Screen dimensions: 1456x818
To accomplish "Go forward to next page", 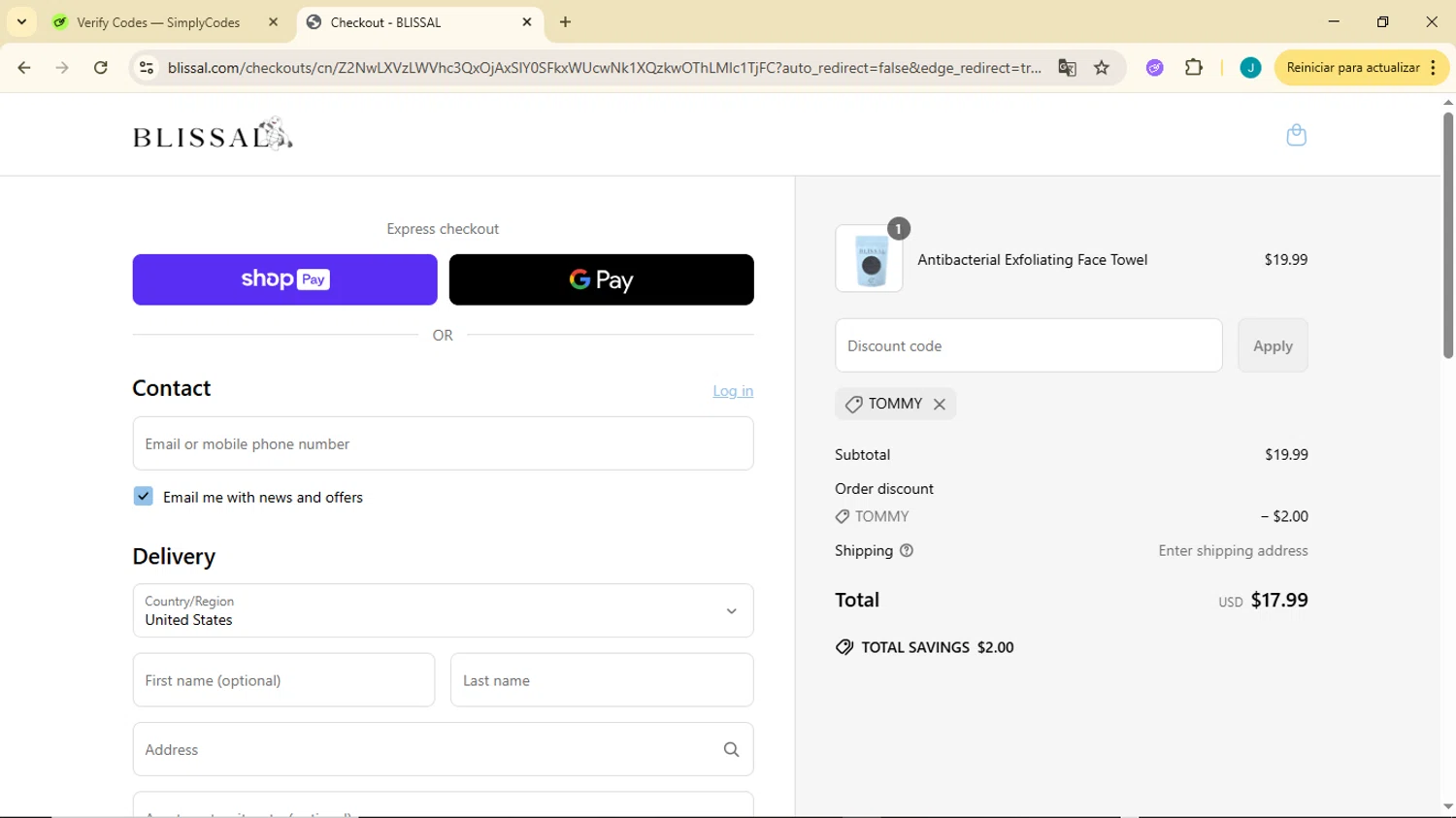I will tap(62, 68).
